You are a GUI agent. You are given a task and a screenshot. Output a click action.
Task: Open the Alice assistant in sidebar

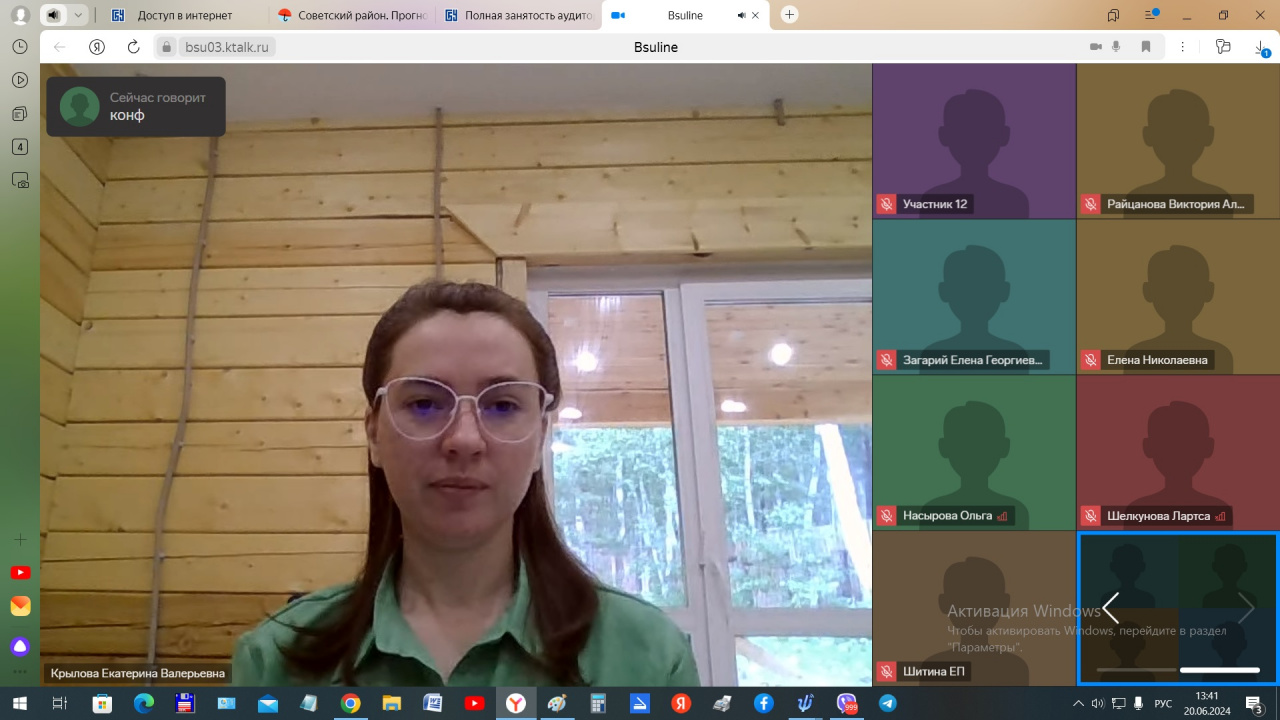click(20, 646)
